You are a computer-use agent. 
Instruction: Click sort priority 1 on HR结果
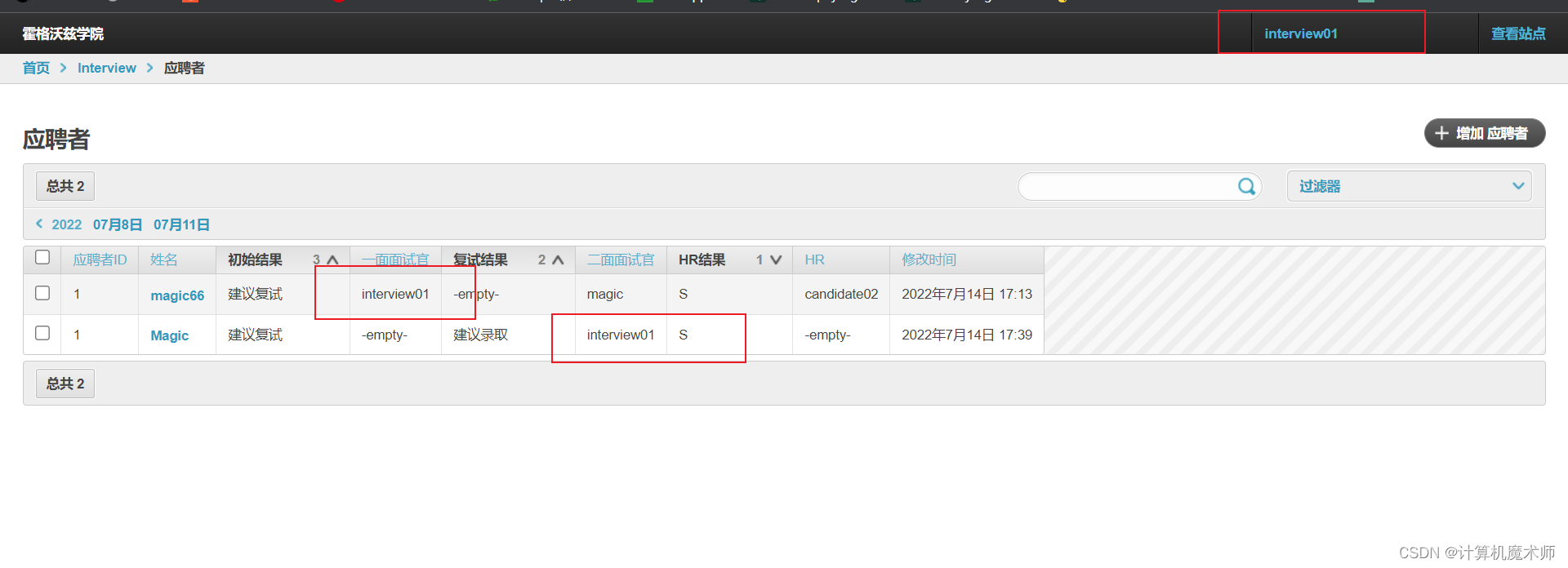click(x=759, y=260)
